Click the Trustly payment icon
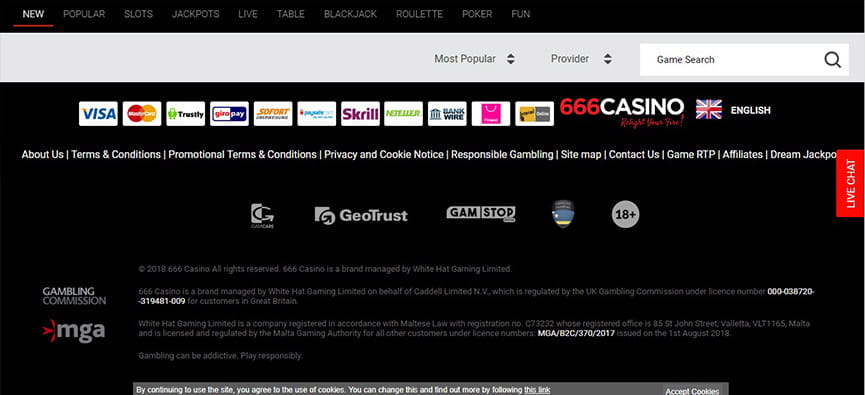This screenshot has width=865, height=395. [x=185, y=114]
